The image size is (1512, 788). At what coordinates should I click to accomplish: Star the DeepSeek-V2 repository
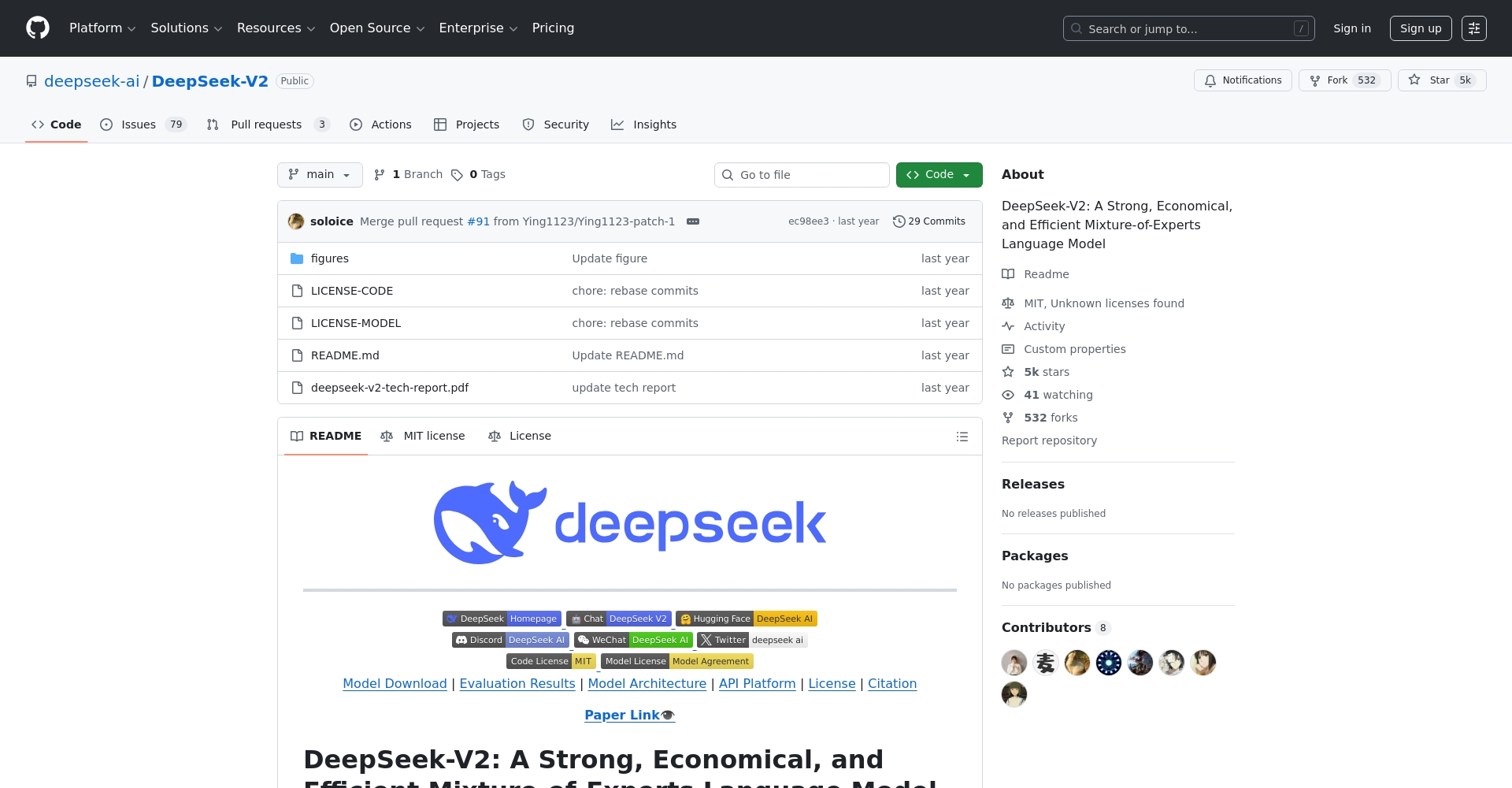click(x=1440, y=80)
